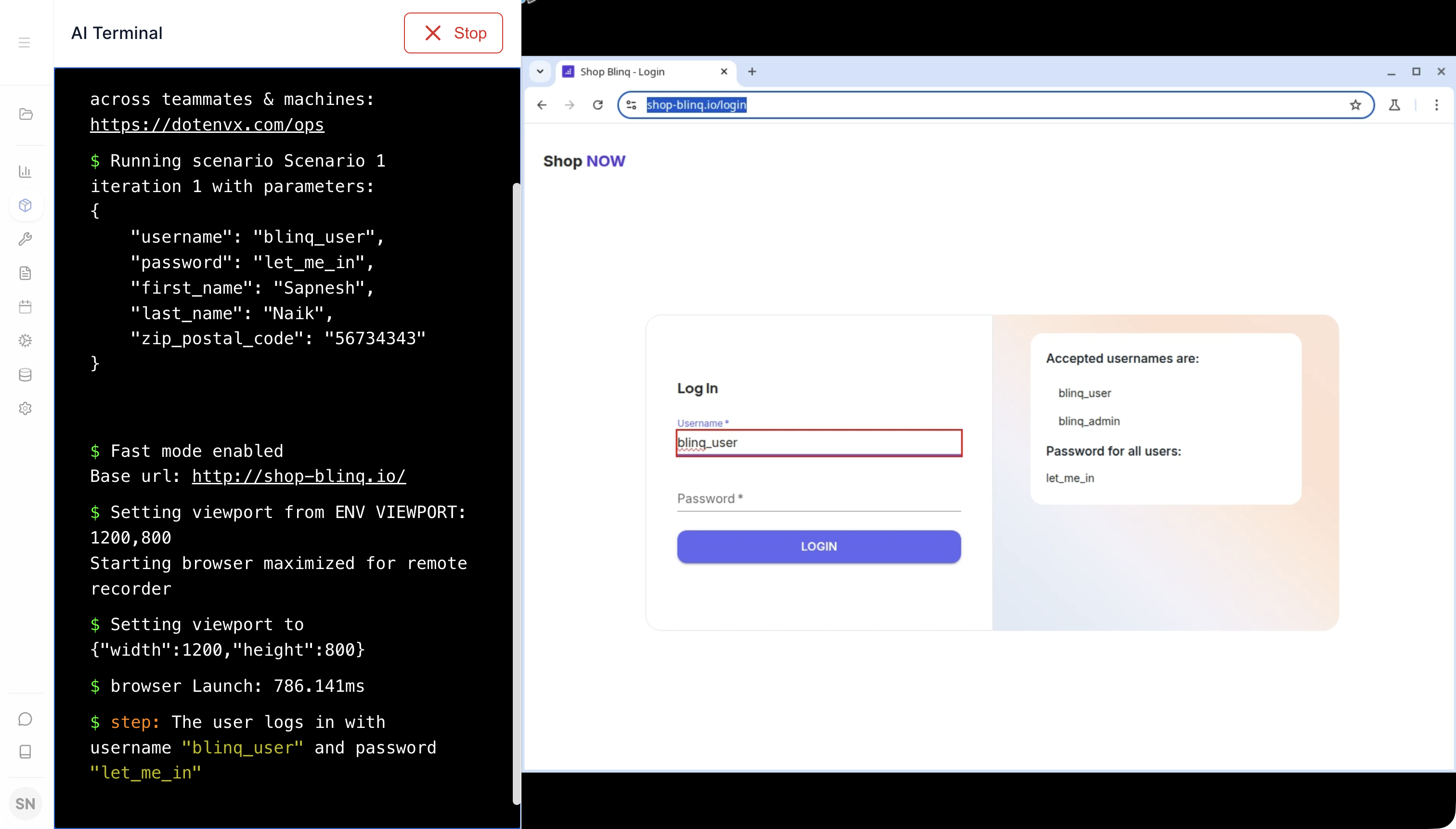Image resolution: width=1456 pixels, height=829 pixels.
Task: Focus the Password input field
Action: pyautogui.click(x=818, y=499)
